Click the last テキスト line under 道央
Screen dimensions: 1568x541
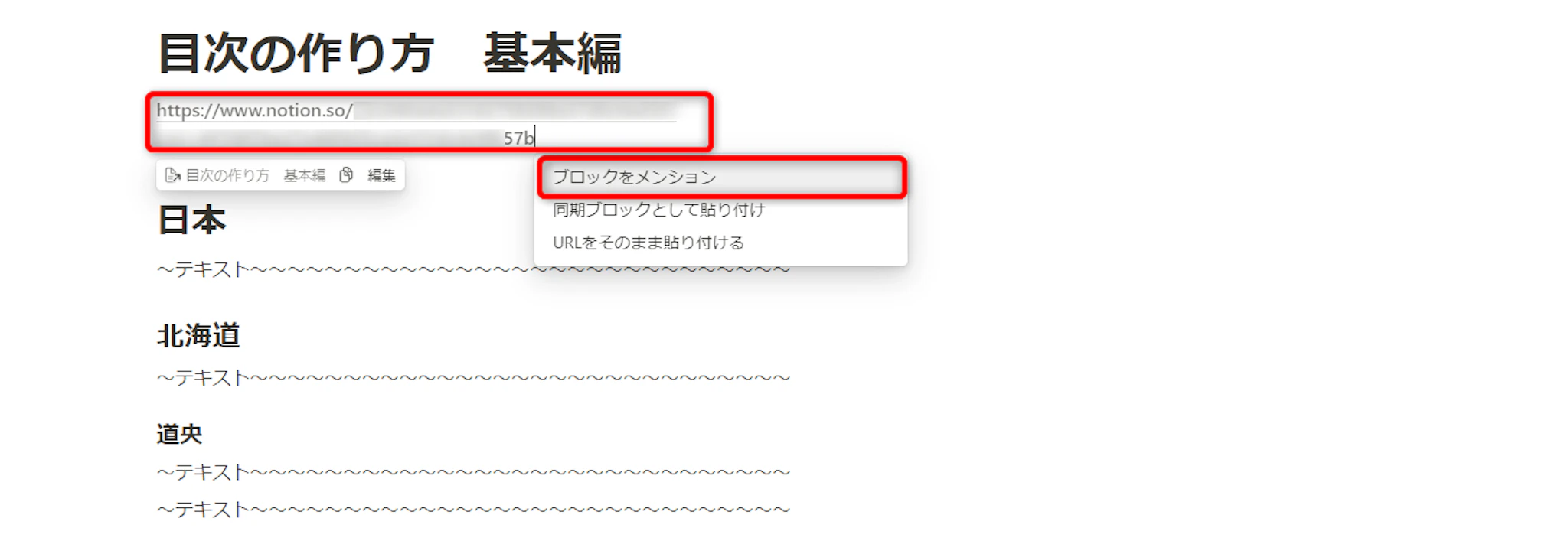coord(473,510)
